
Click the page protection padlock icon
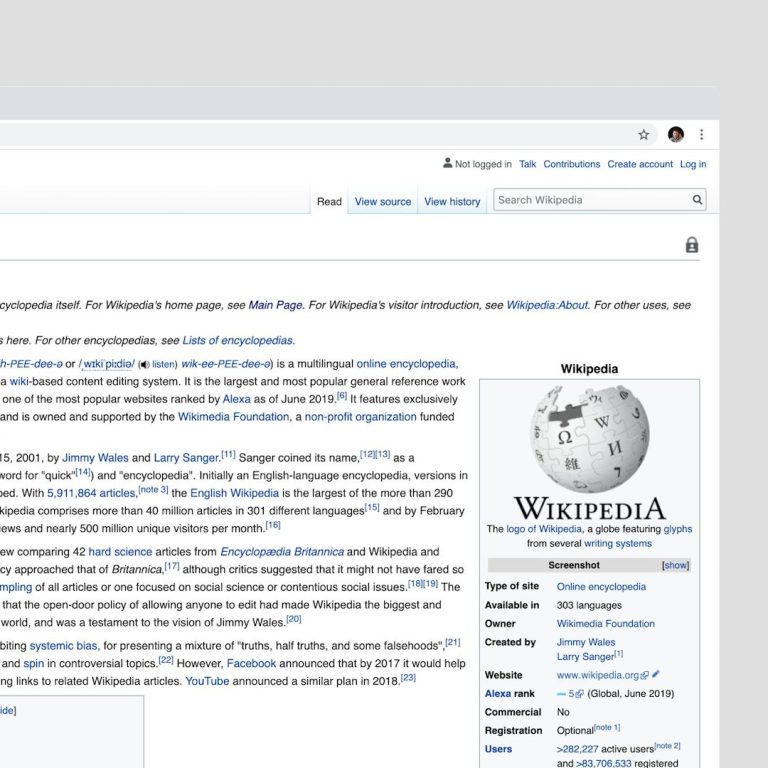(x=691, y=245)
